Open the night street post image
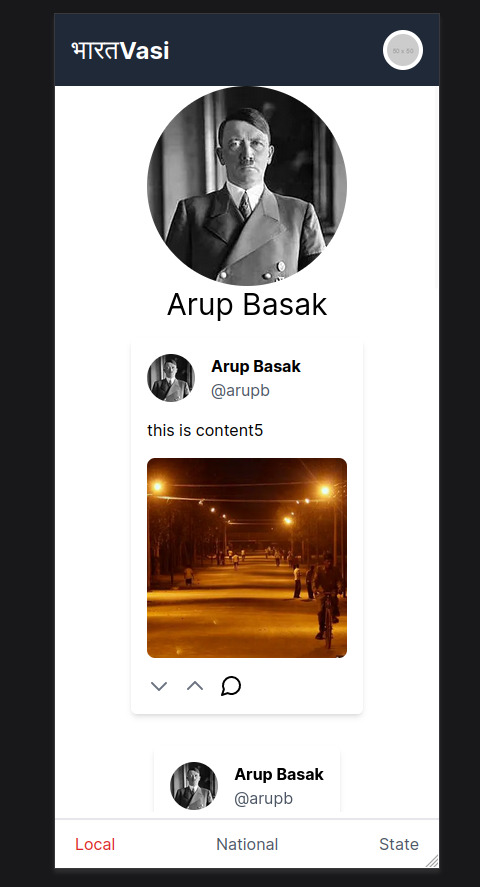 coord(247,558)
